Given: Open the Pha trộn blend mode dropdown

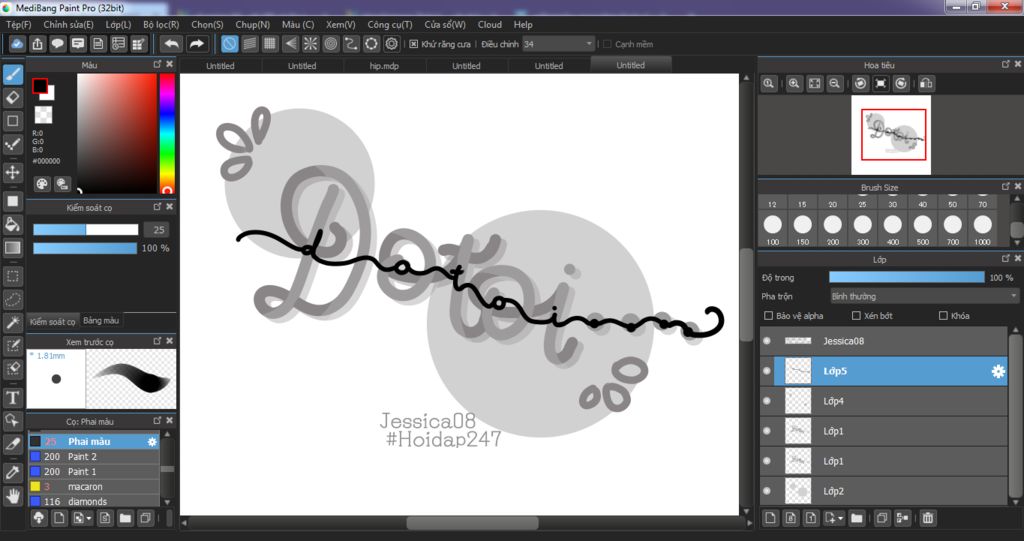Looking at the screenshot, I should (x=923, y=296).
